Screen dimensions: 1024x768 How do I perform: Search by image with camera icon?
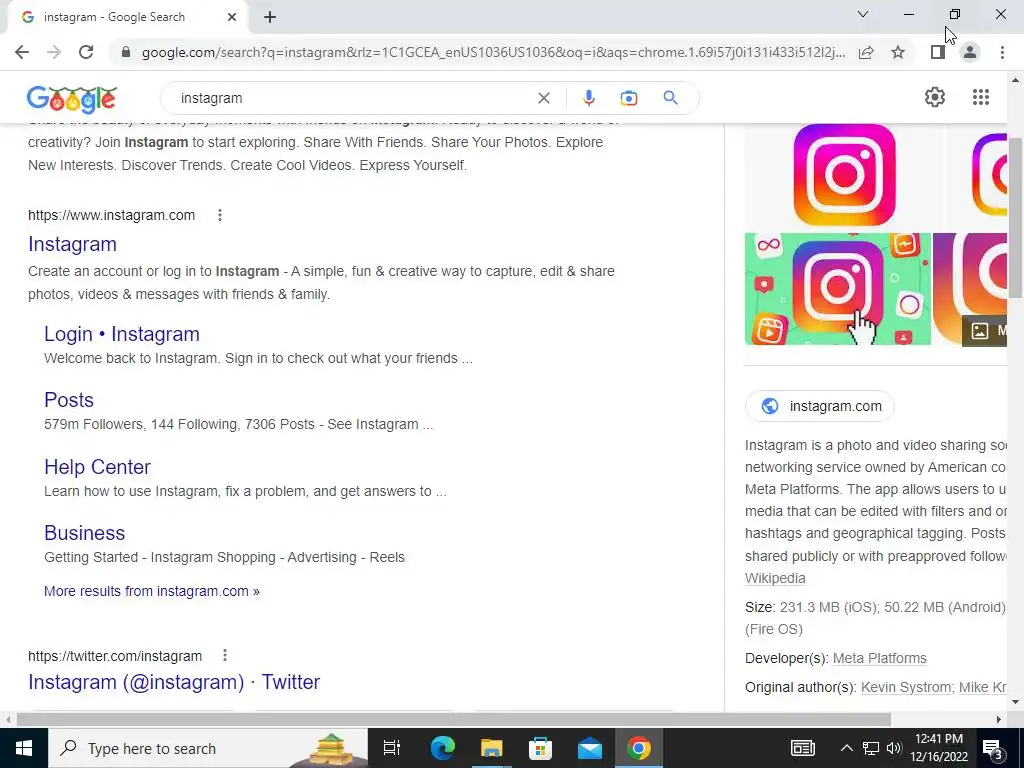[x=628, y=98]
